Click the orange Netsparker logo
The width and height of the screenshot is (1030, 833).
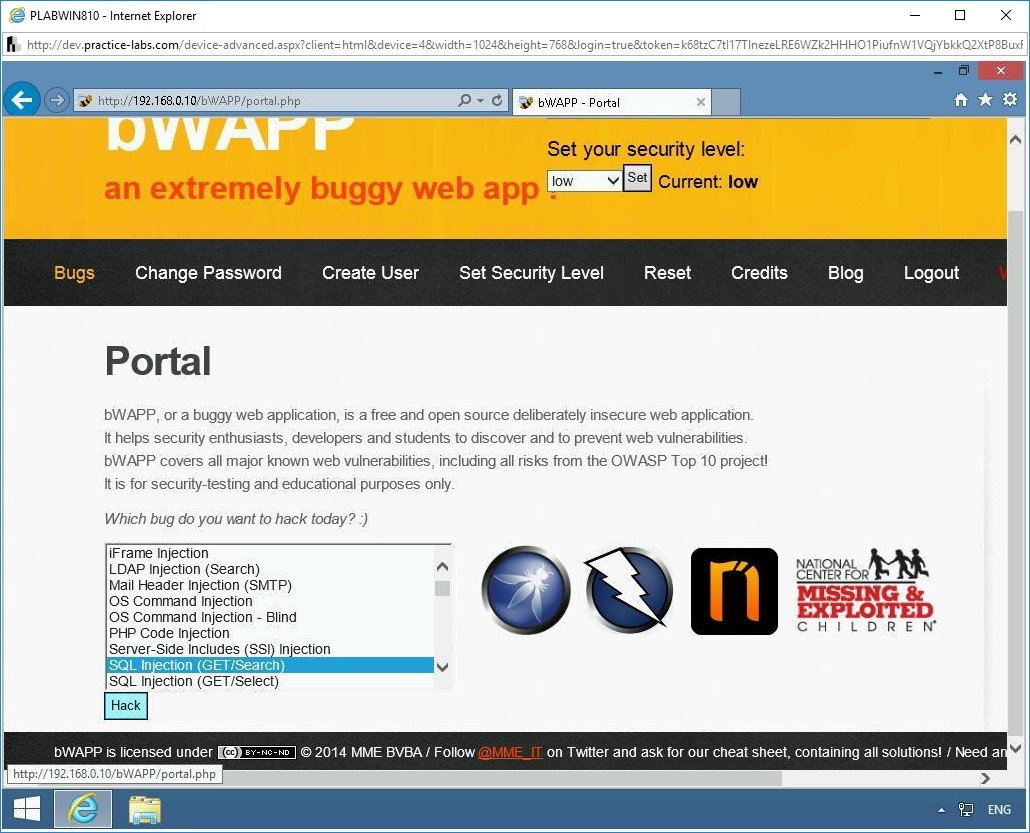pyautogui.click(x=734, y=591)
